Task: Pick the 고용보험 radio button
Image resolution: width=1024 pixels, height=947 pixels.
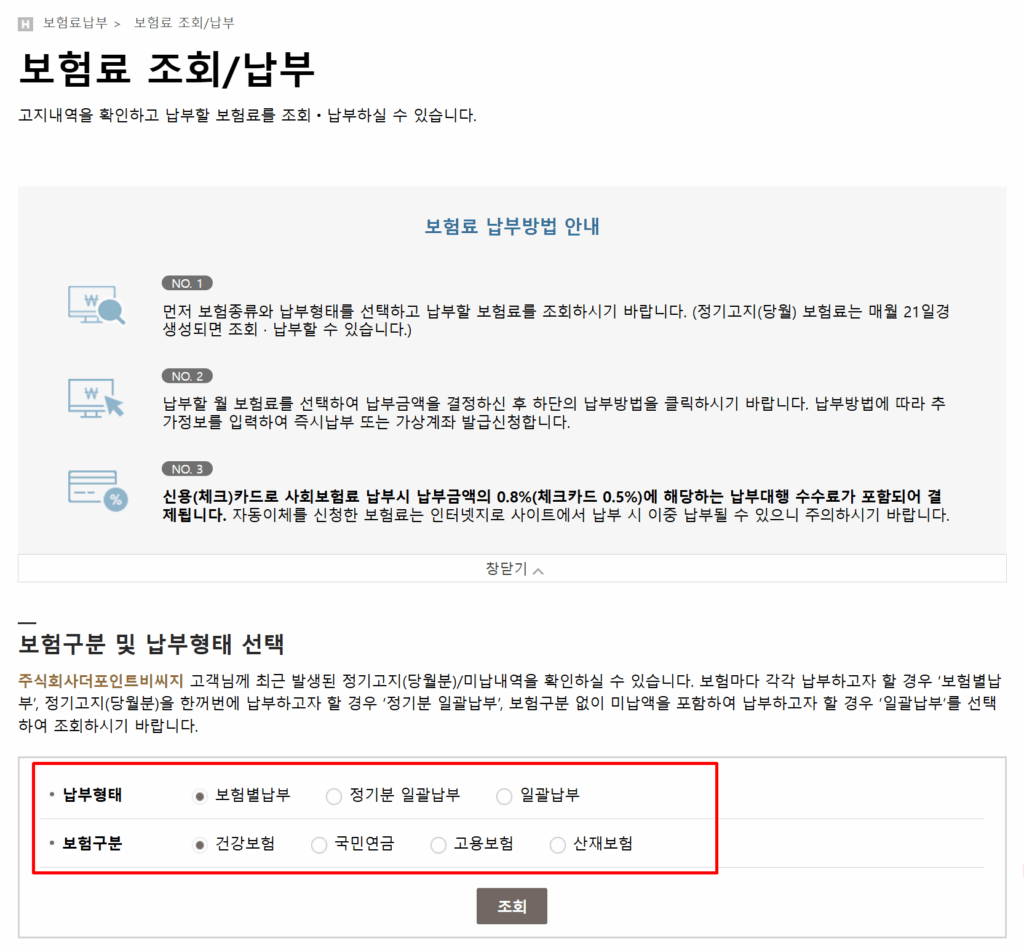Action: pyautogui.click(x=438, y=845)
